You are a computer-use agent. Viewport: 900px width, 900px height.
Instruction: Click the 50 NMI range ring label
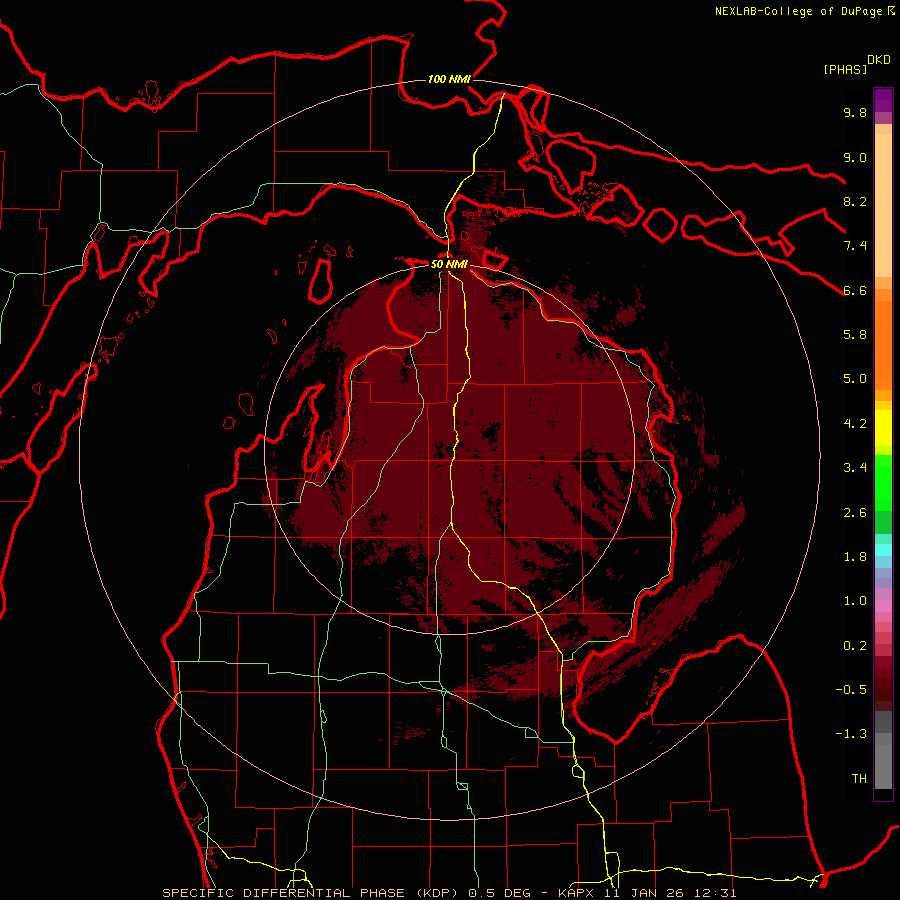[x=449, y=264]
